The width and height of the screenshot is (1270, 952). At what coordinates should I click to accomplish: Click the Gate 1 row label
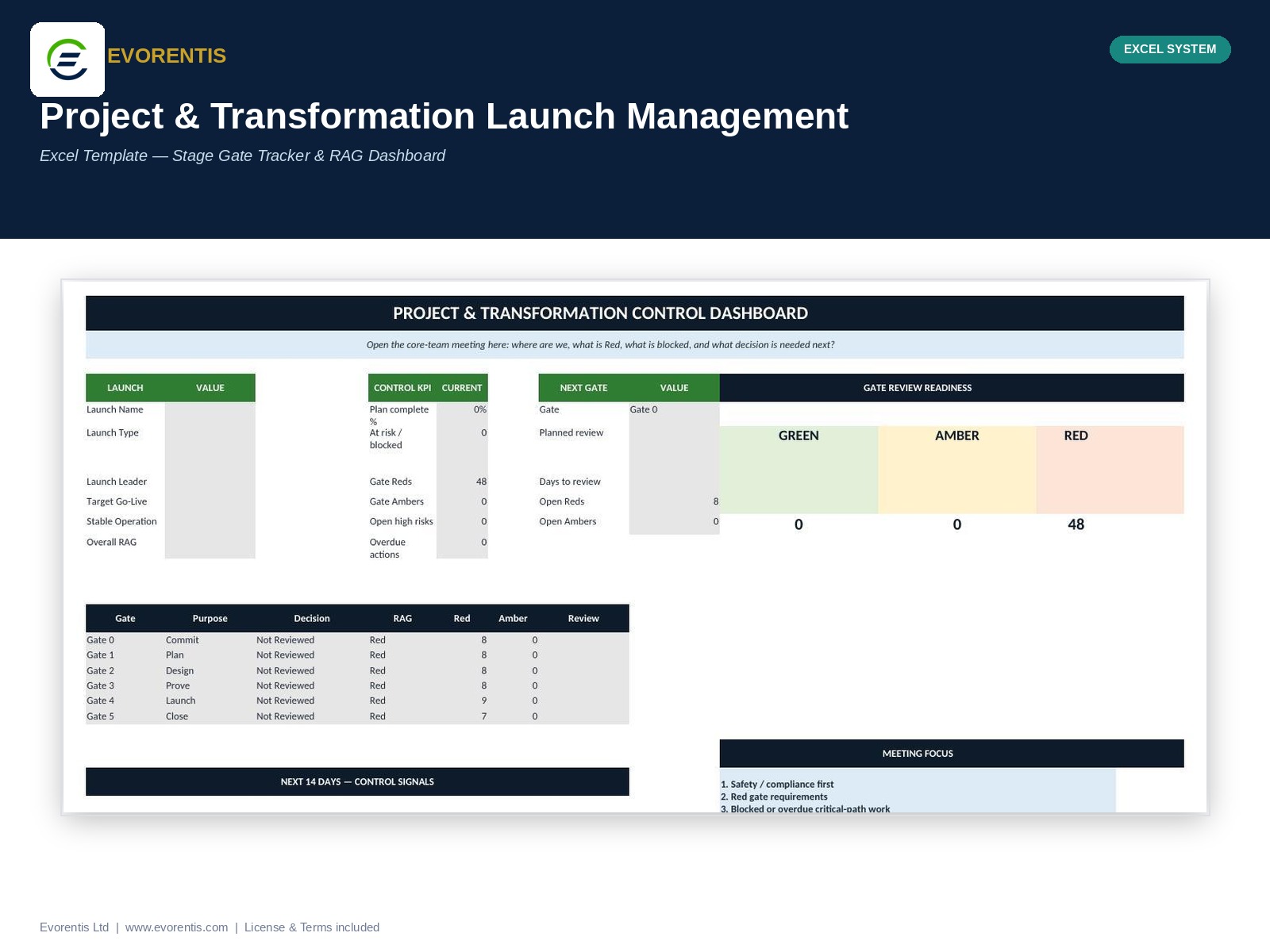tap(100, 655)
